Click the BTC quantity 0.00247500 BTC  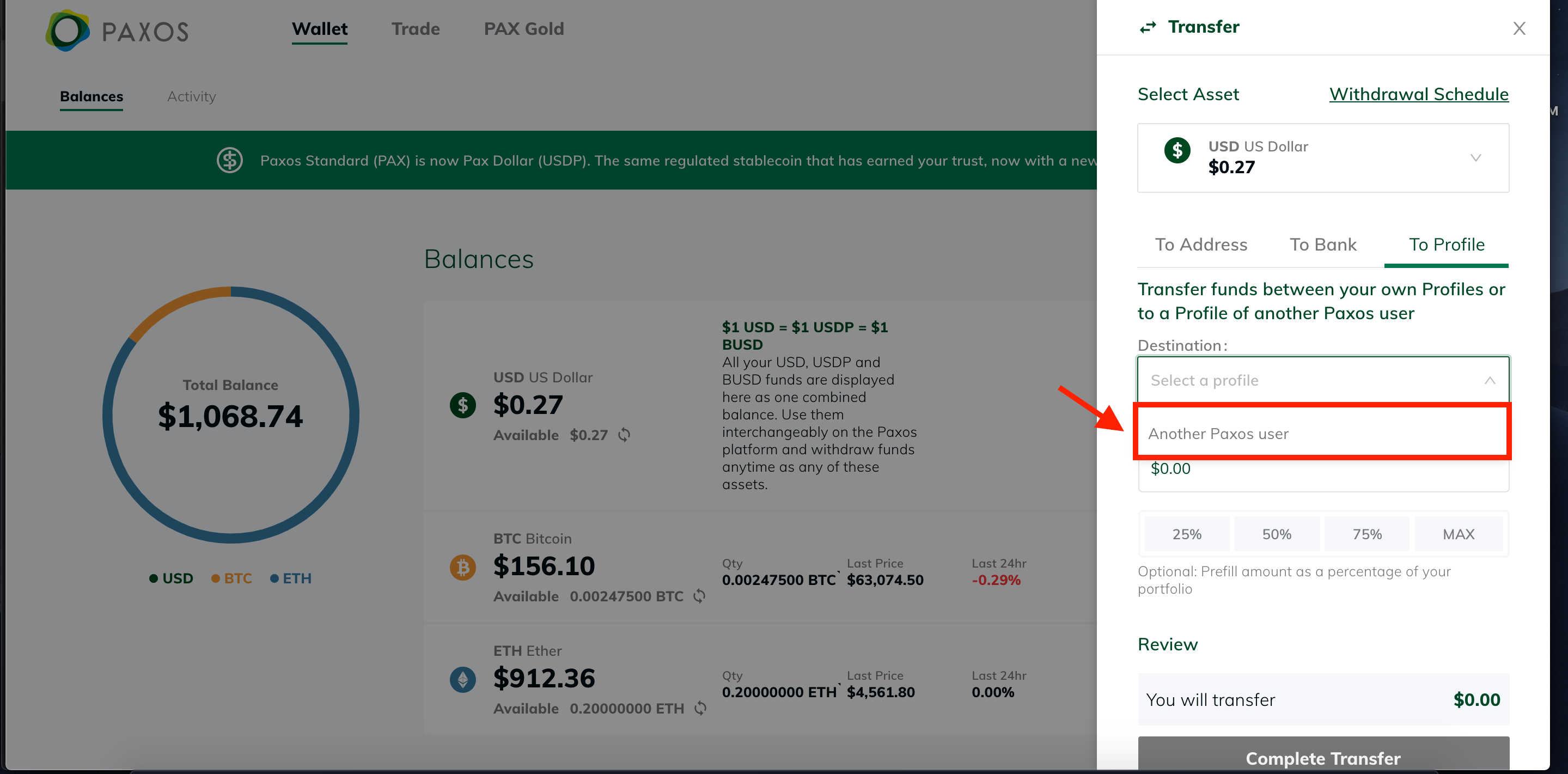click(x=778, y=580)
